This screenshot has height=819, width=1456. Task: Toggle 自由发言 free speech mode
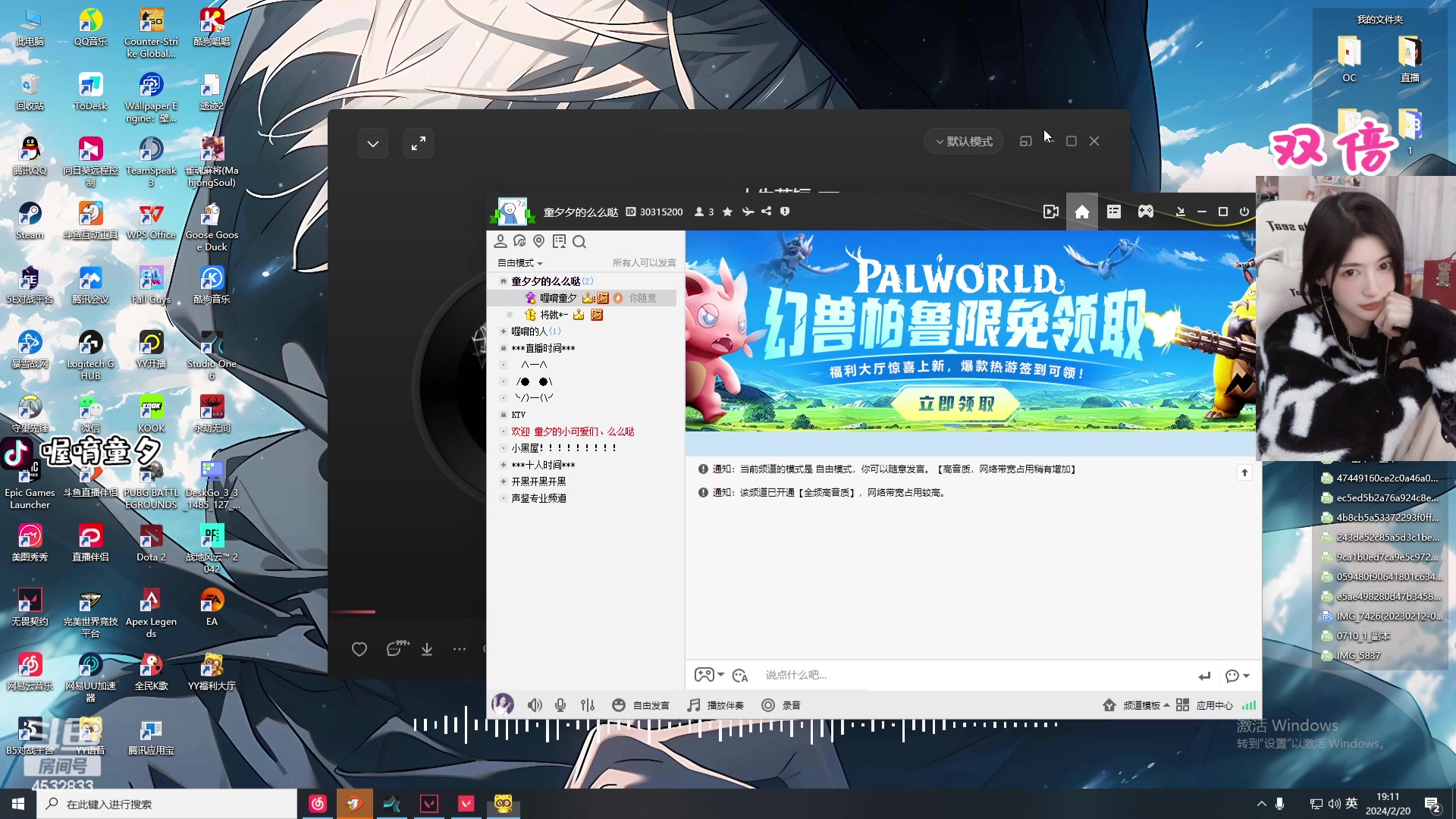[641, 705]
